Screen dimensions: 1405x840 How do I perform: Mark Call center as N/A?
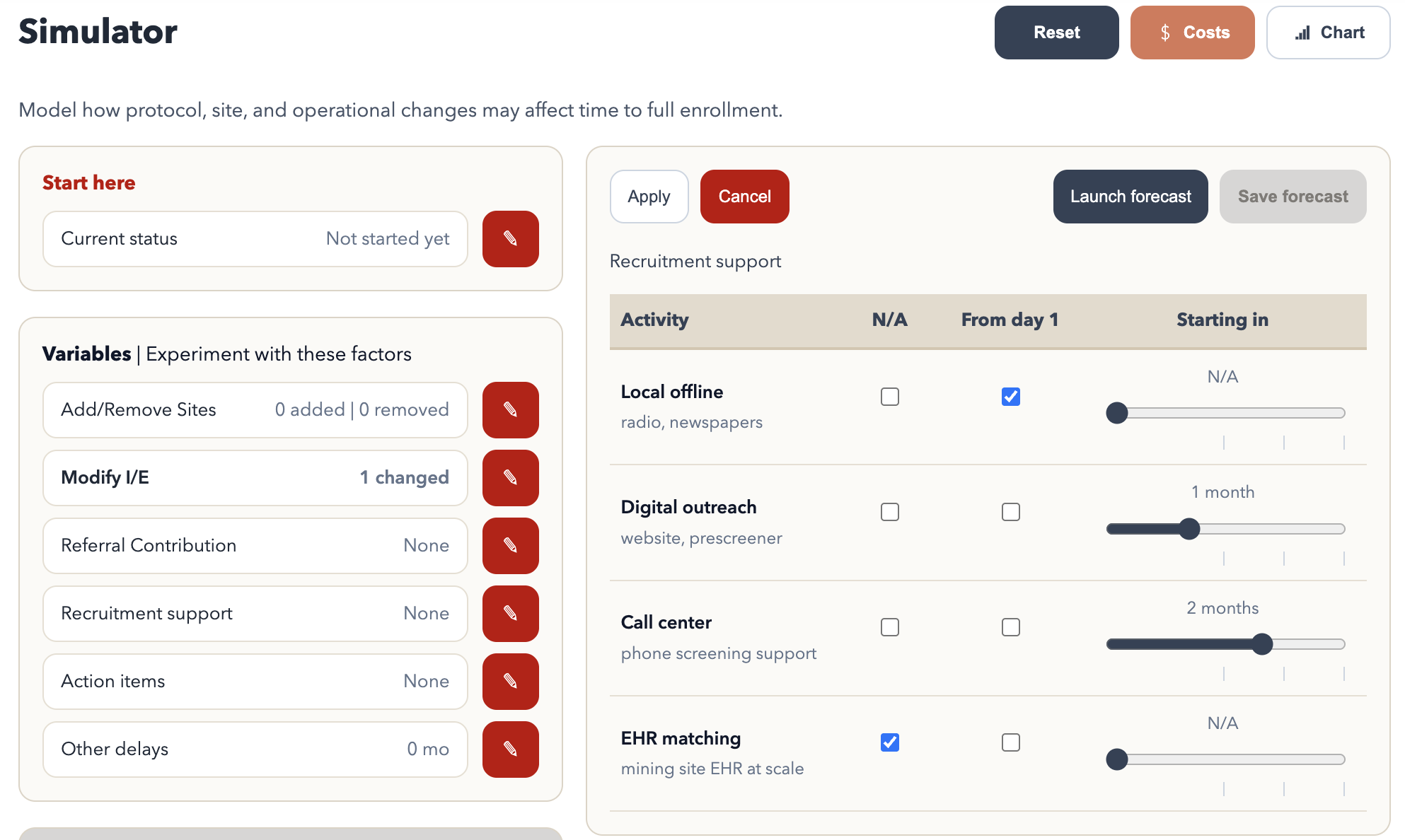pos(890,627)
